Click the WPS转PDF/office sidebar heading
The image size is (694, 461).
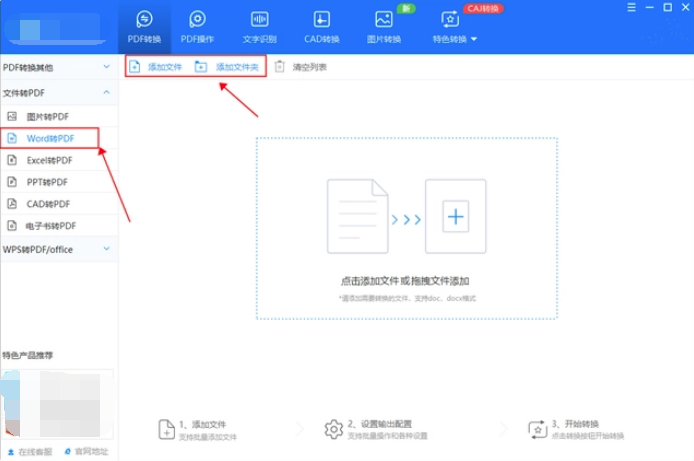point(38,250)
